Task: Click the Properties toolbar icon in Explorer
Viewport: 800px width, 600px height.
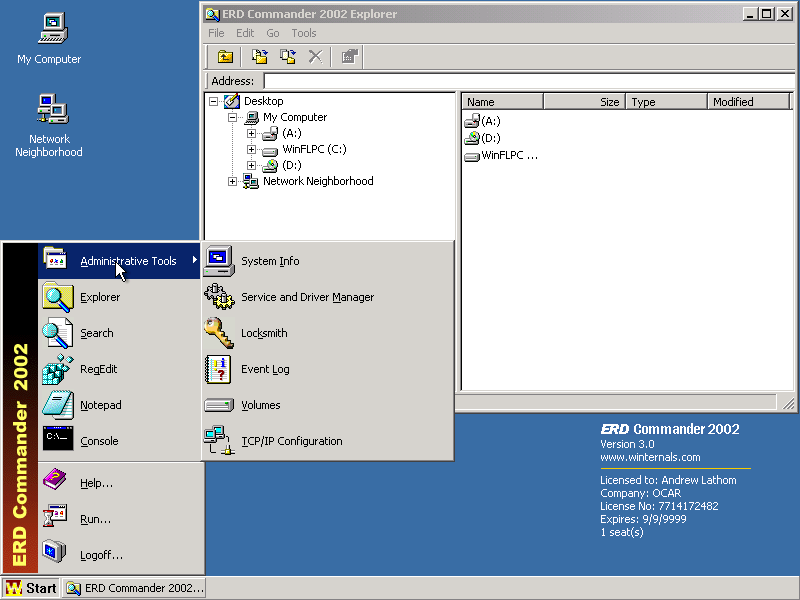Action: coord(349,57)
